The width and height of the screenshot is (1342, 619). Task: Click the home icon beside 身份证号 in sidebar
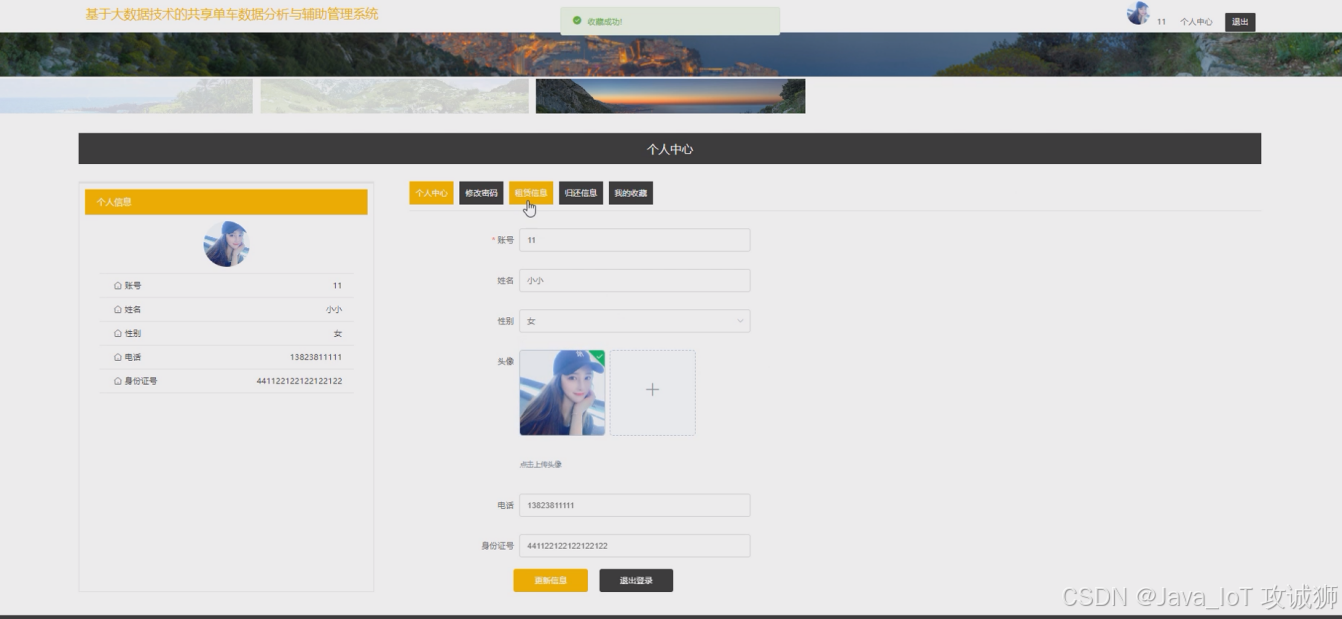[x=118, y=381]
